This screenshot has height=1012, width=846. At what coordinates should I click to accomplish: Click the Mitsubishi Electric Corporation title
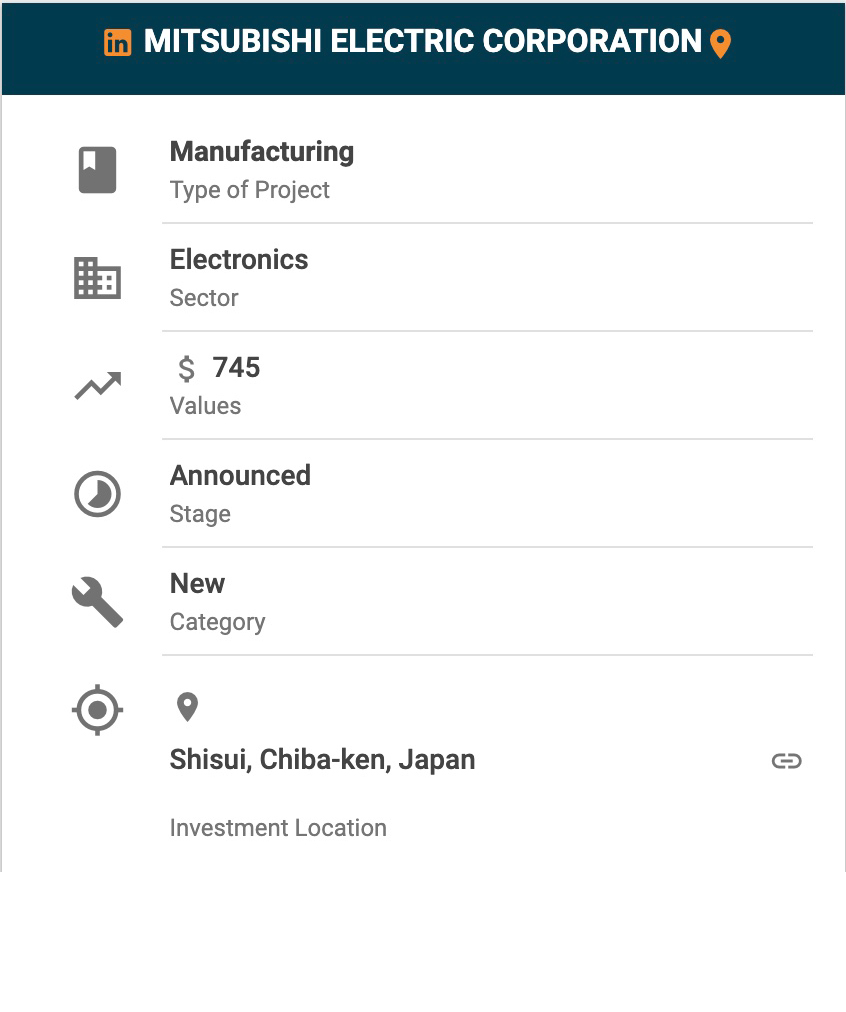(422, 42)
